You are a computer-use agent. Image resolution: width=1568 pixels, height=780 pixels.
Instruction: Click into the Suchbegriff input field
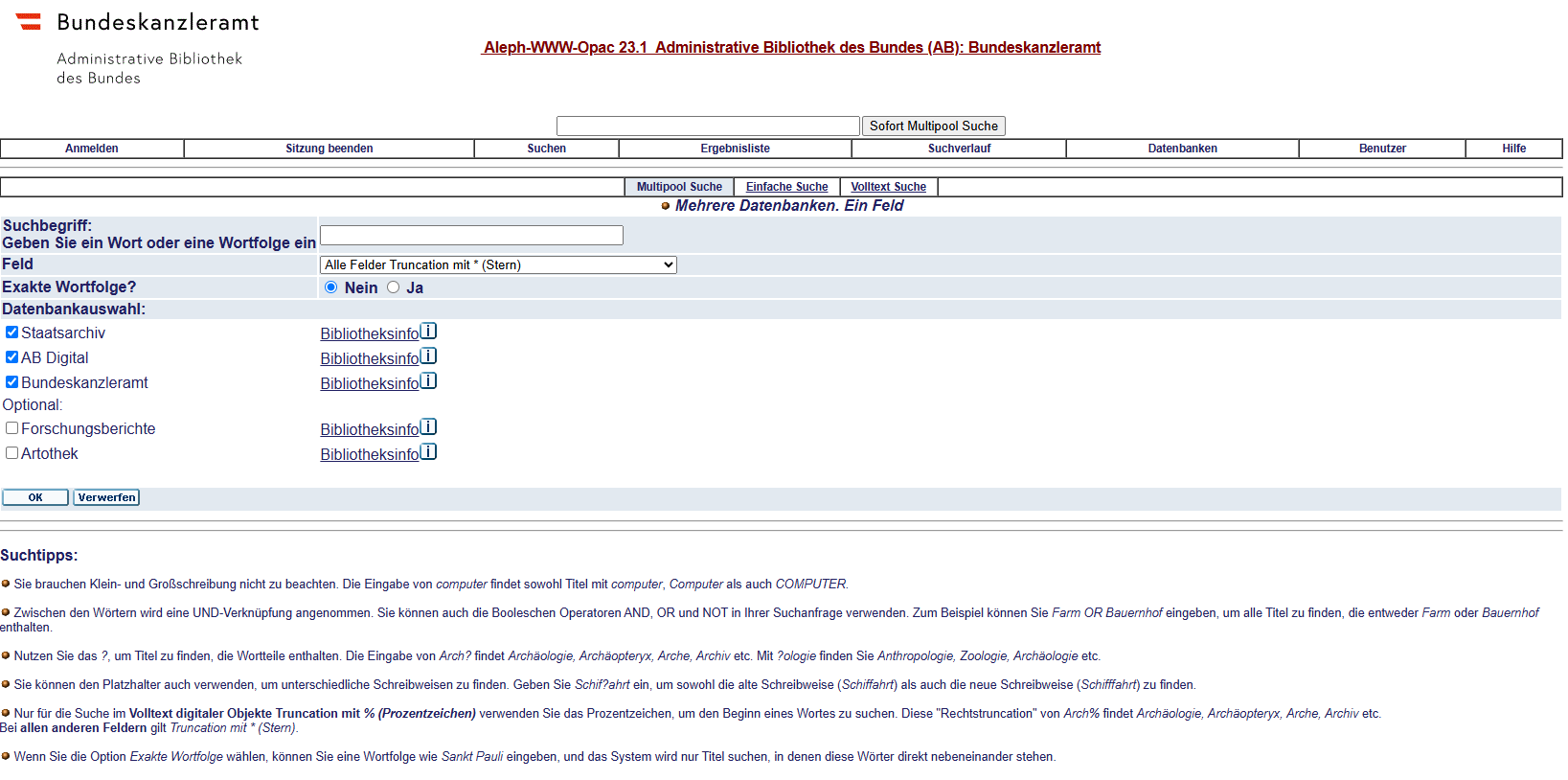tap(471, 236)
